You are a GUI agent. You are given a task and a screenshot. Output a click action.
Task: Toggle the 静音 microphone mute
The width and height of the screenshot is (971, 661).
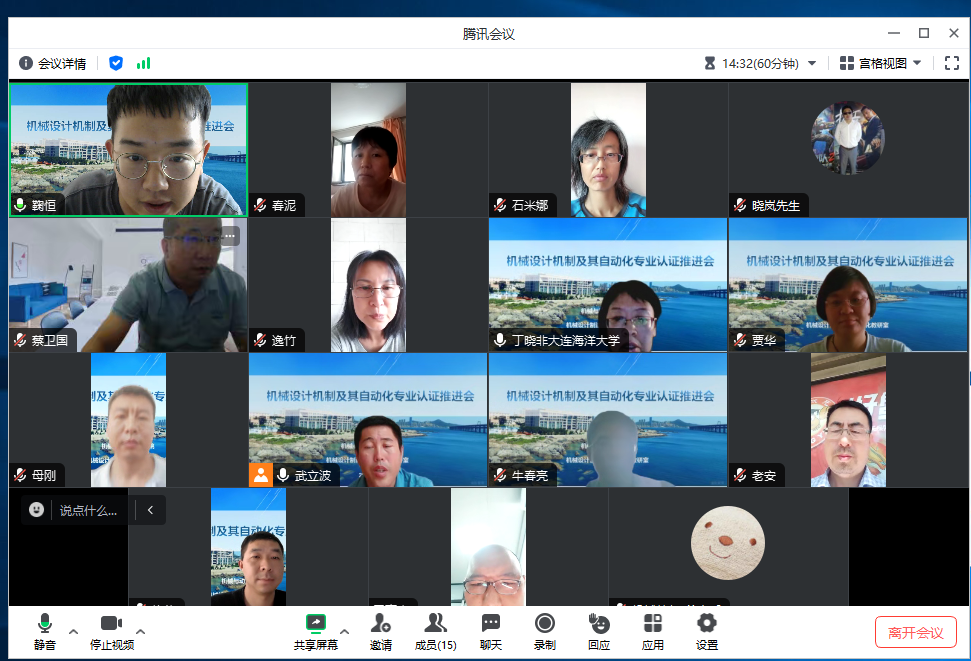click(x=44, y=631)
